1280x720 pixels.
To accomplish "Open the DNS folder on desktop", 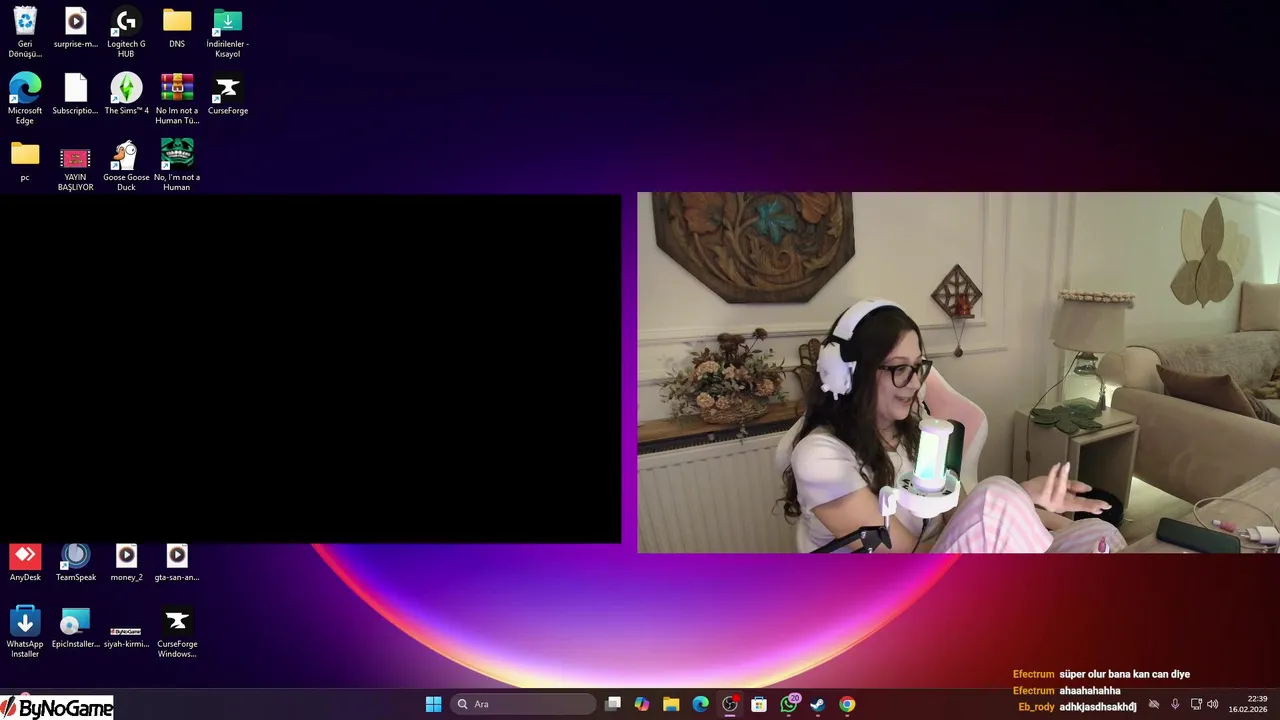I will pos(177,28).
